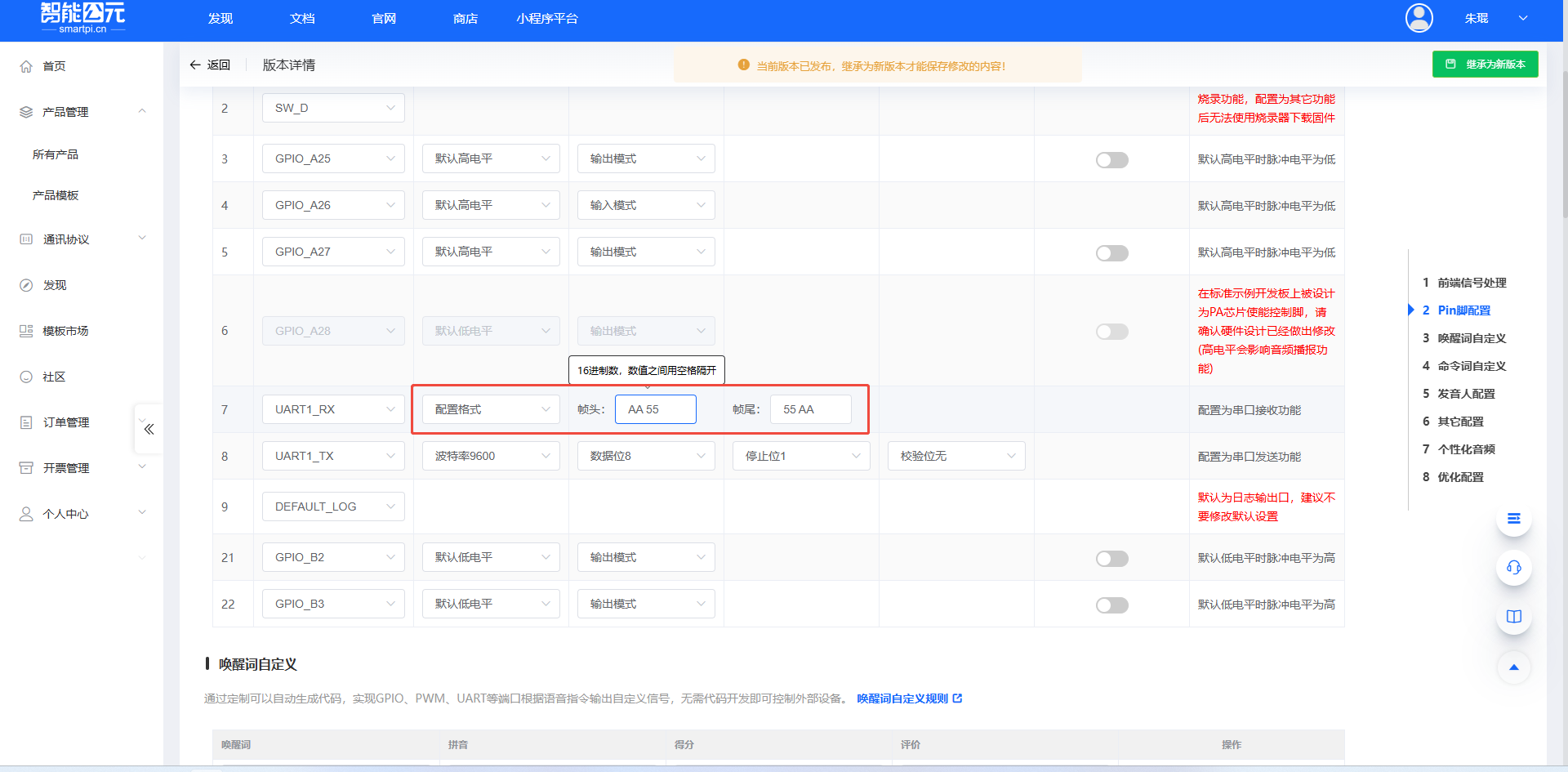
Task: Open the 小程序平台 menu item
Action: [x=547, y=18]
